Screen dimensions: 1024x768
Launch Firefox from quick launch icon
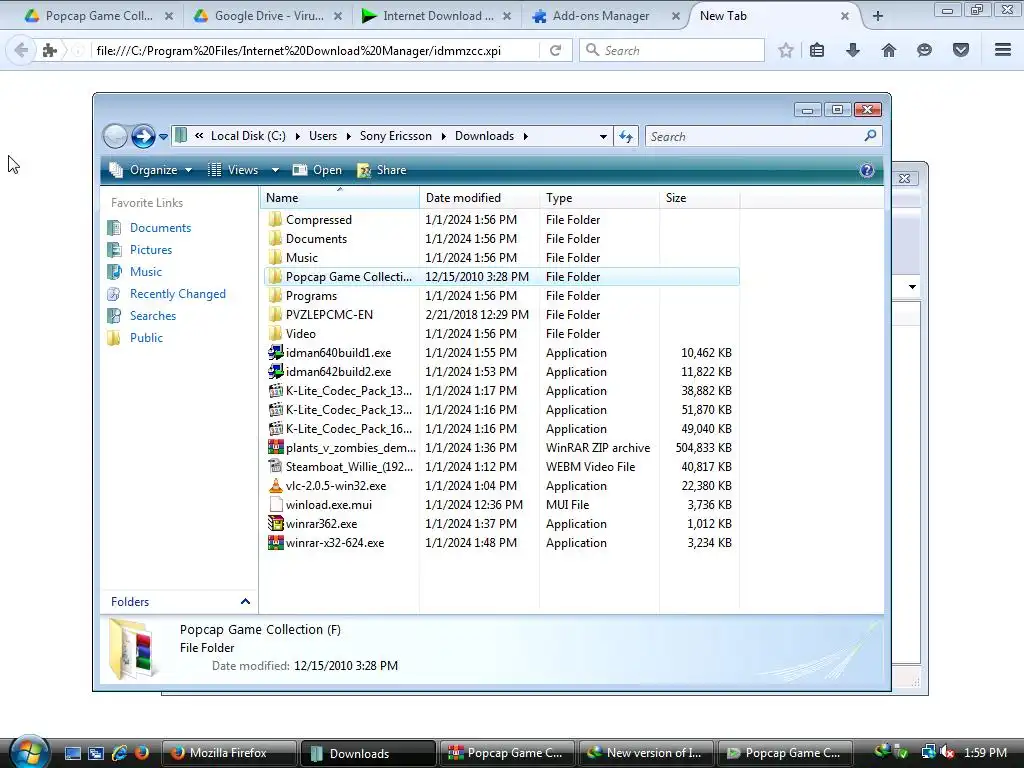click(x=141, y=753)
